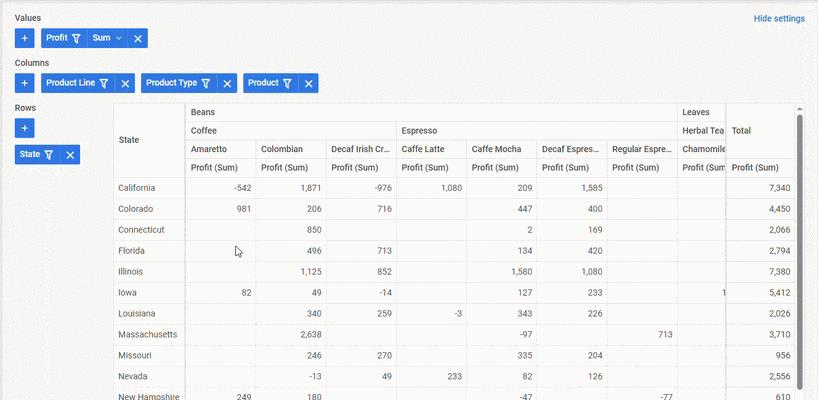This screenshot has width=818, height=400.
Task: Select the Louisiana row label
Action: pos(149,313)
